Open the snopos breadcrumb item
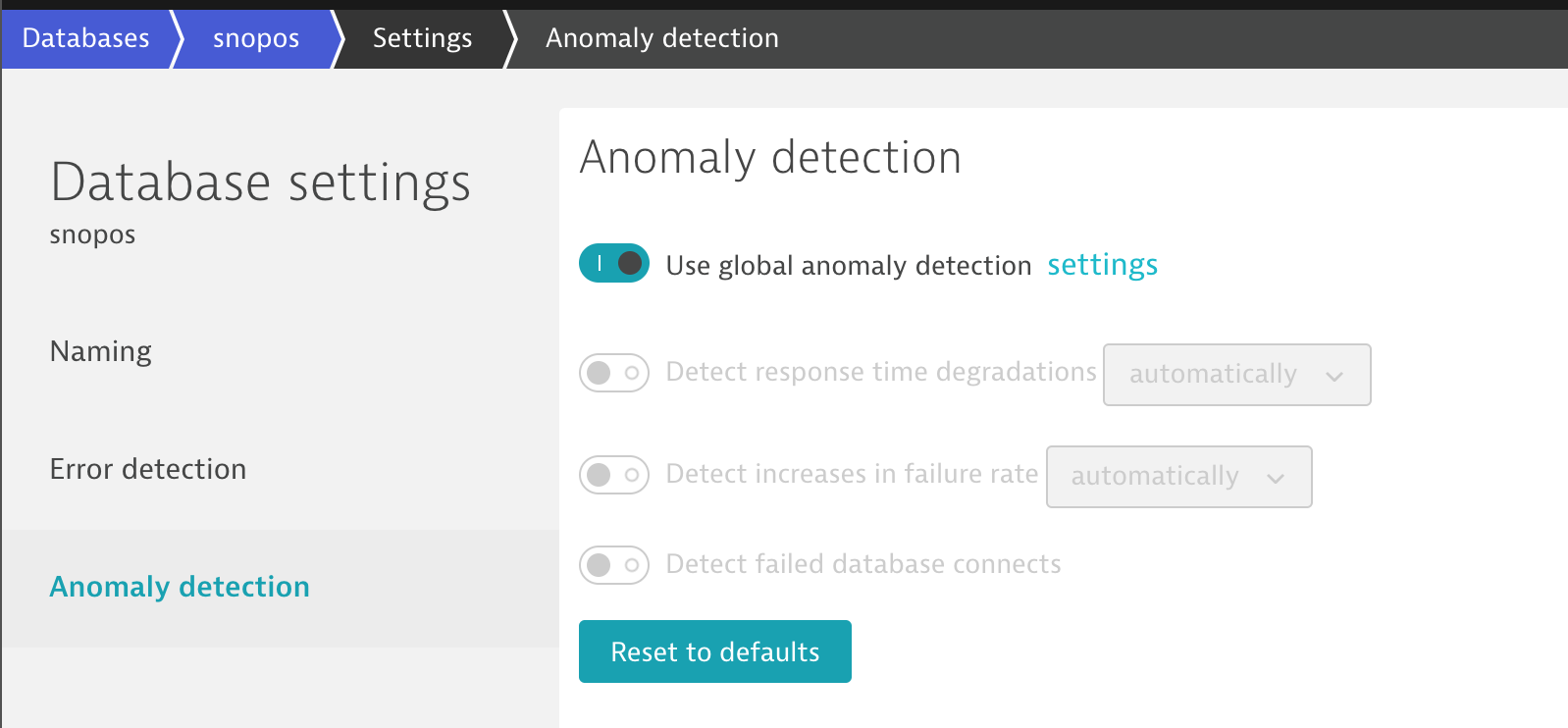The image size is (1568, 728). (x=256, y=38)
